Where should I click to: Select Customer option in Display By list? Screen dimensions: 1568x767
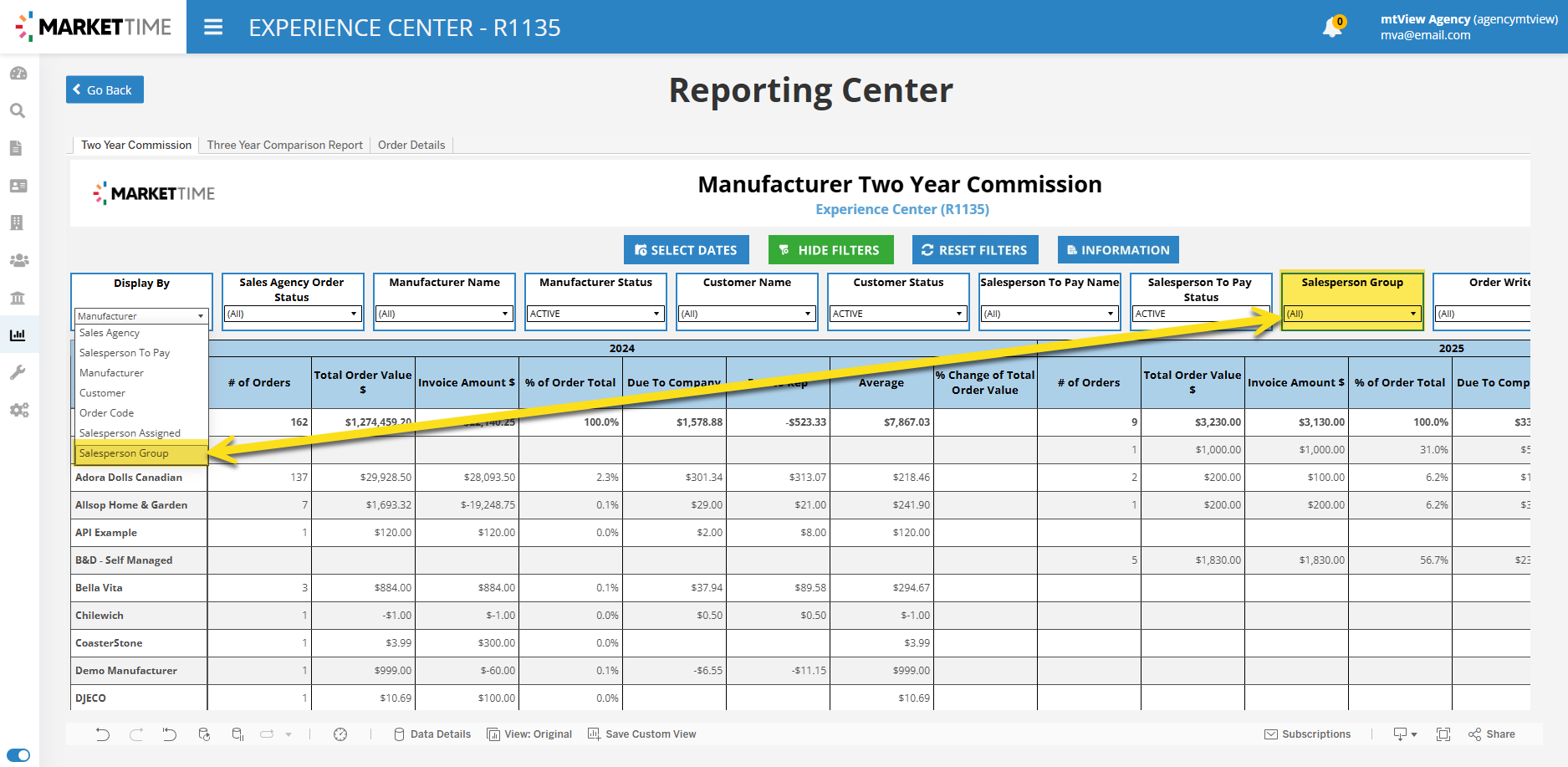click(141, 393)
